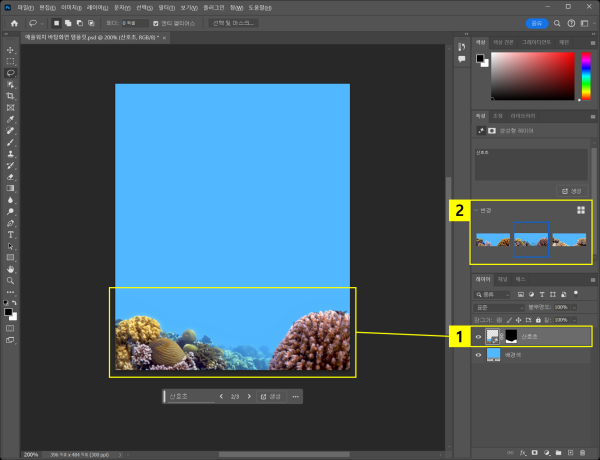The width and height of the screenshot is (600, 460).
Task: Click the 선택 및 마스크 button
Action: (233, 22)
